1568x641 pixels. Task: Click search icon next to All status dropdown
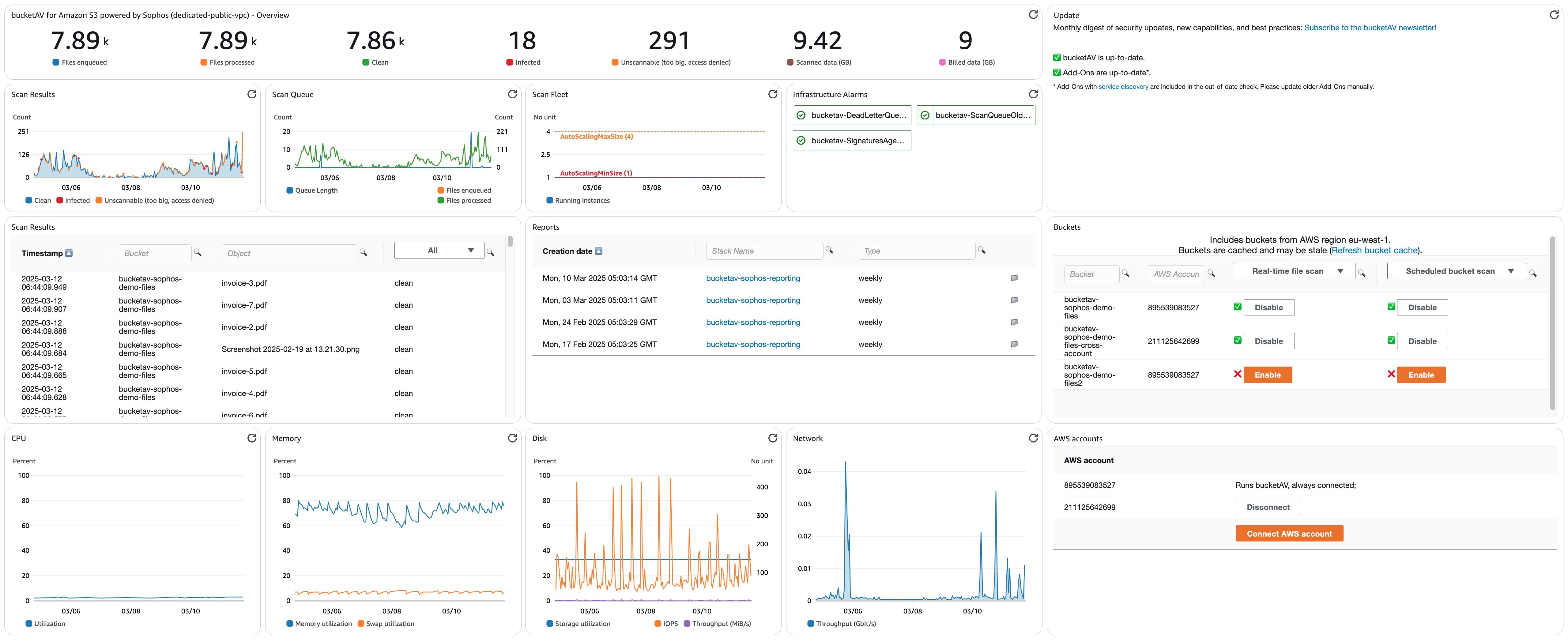click(x=491, y=252)
